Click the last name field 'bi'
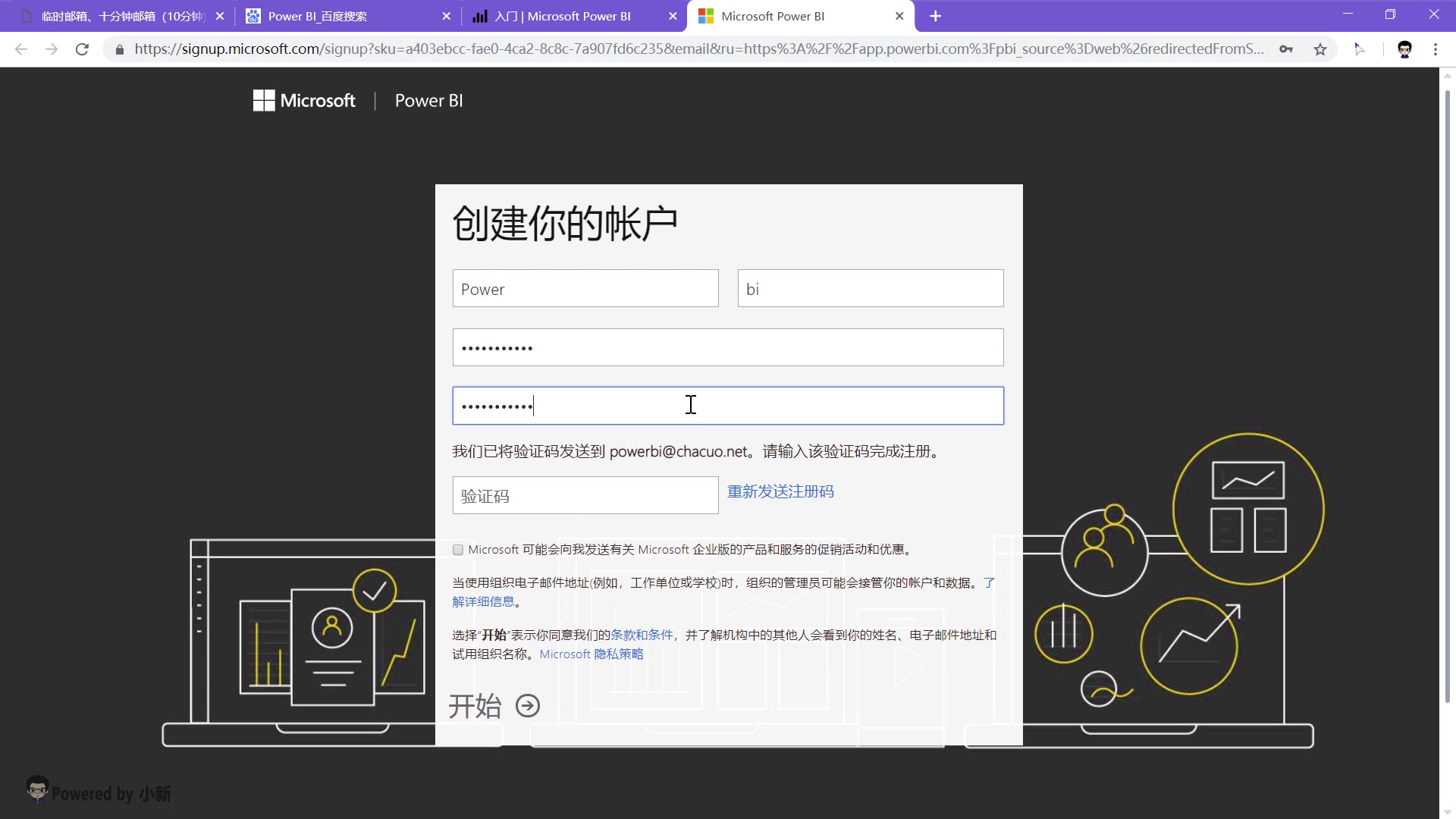The image size is (1456, 819). click(x=871, y=288)
